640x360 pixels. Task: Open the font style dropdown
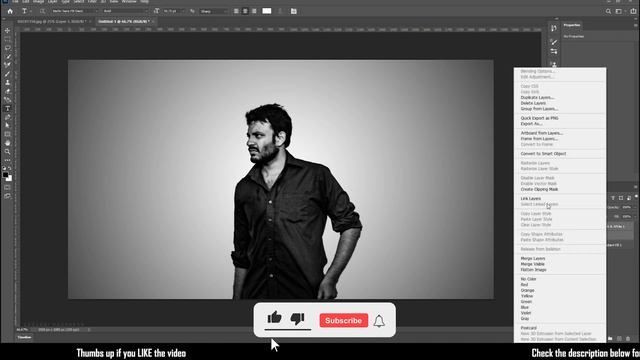click(125, 11)
